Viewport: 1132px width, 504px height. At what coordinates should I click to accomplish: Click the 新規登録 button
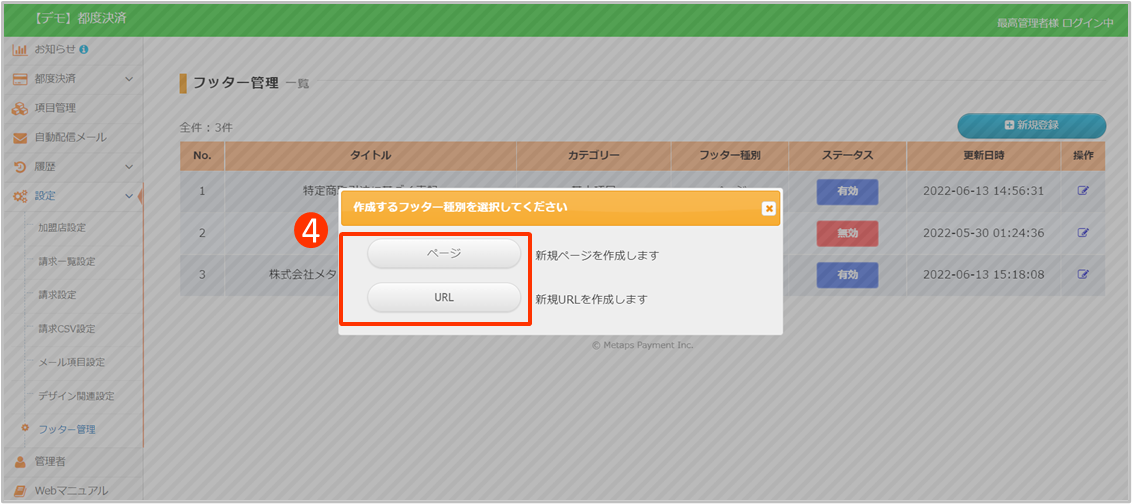click(1031, 125)
